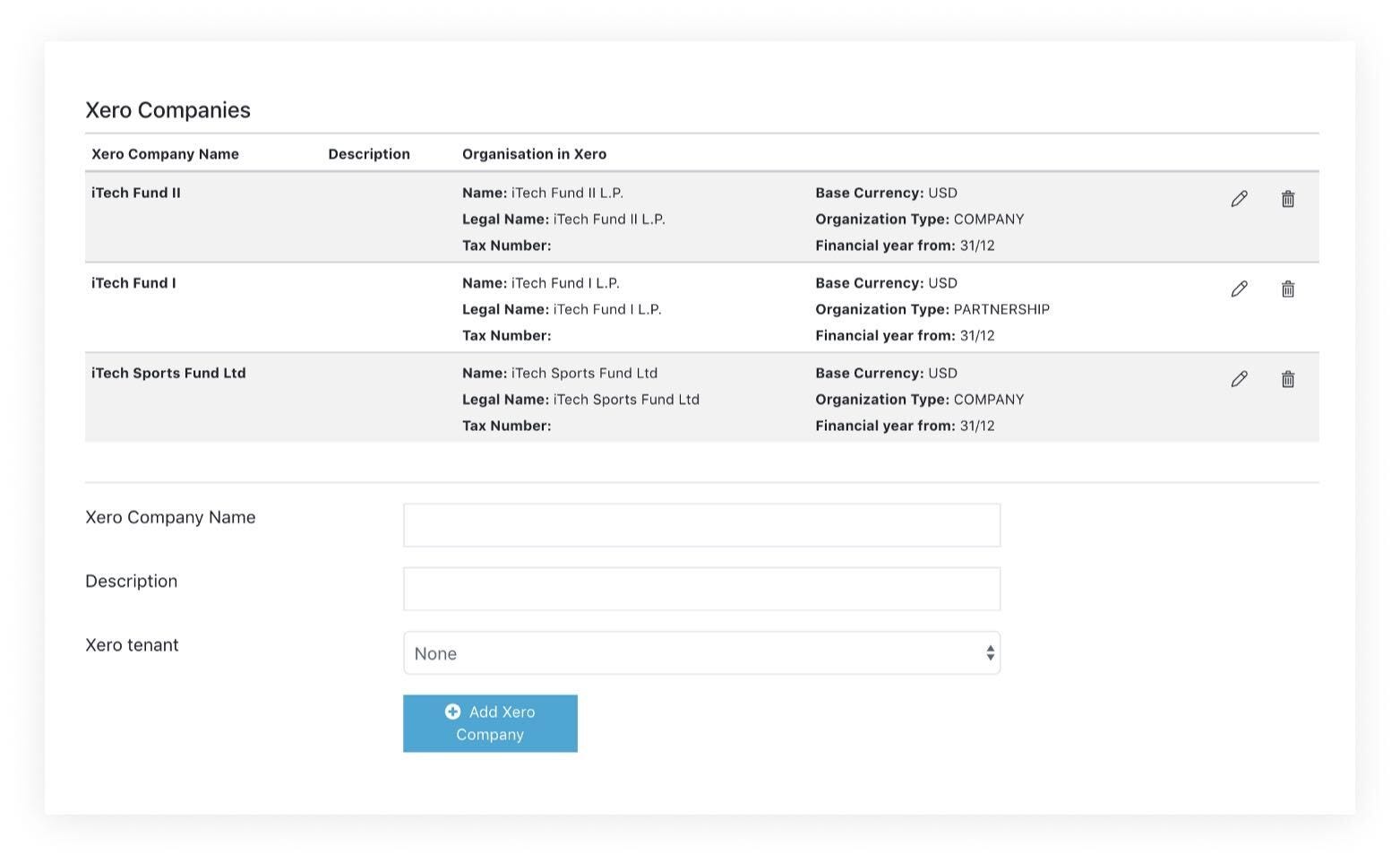Delete the iTech Fund I company row
1400x863 pixels.
tap(1287, 289)
